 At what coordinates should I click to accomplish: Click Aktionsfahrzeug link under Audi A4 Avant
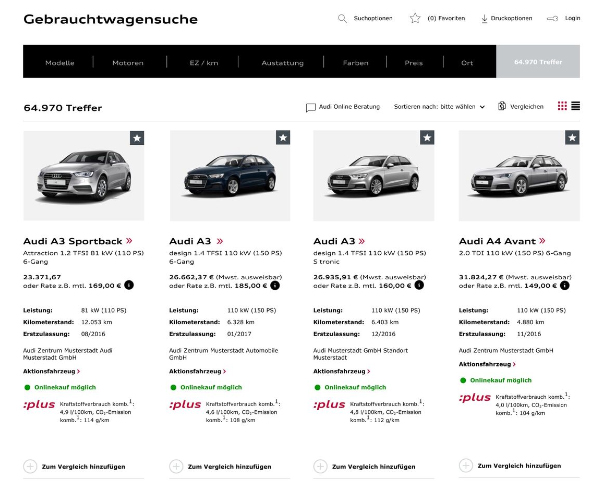click(x=487, y=364)
